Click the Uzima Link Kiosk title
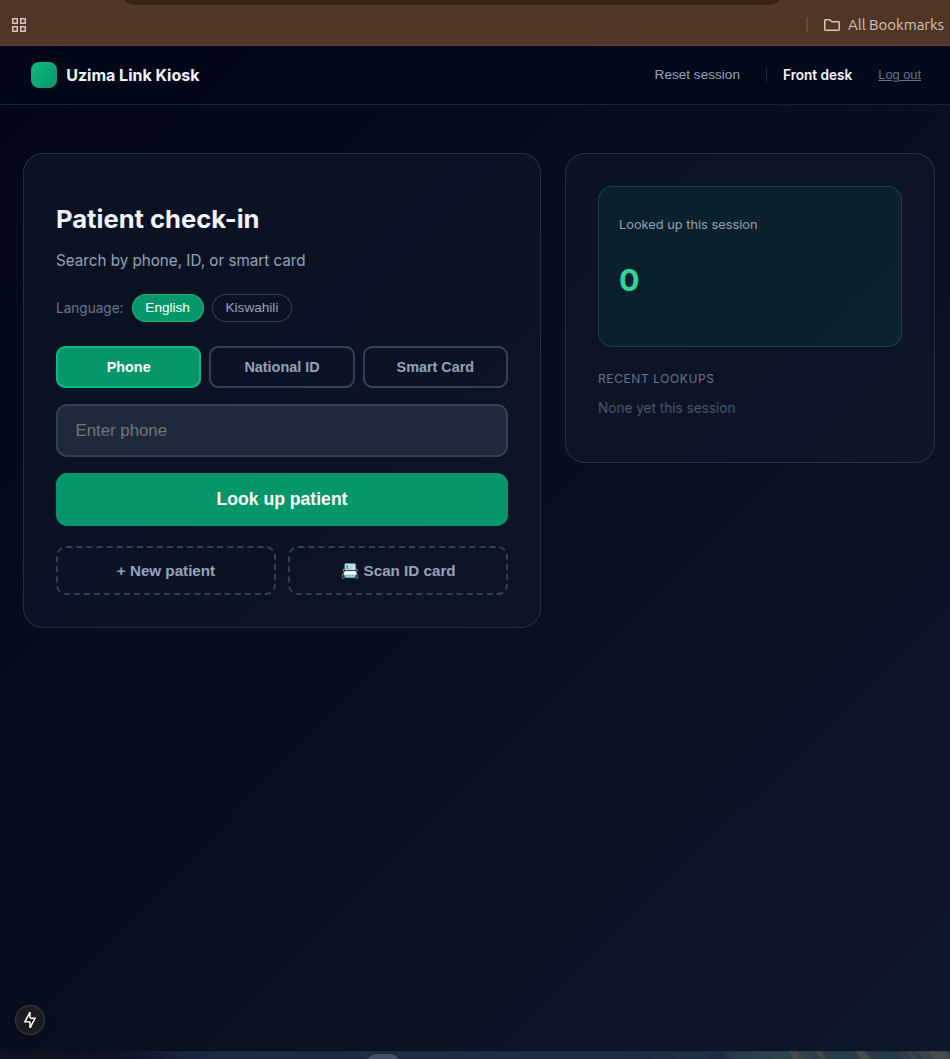This screenshot has height=1059, width=950. (x=132, y=75)
